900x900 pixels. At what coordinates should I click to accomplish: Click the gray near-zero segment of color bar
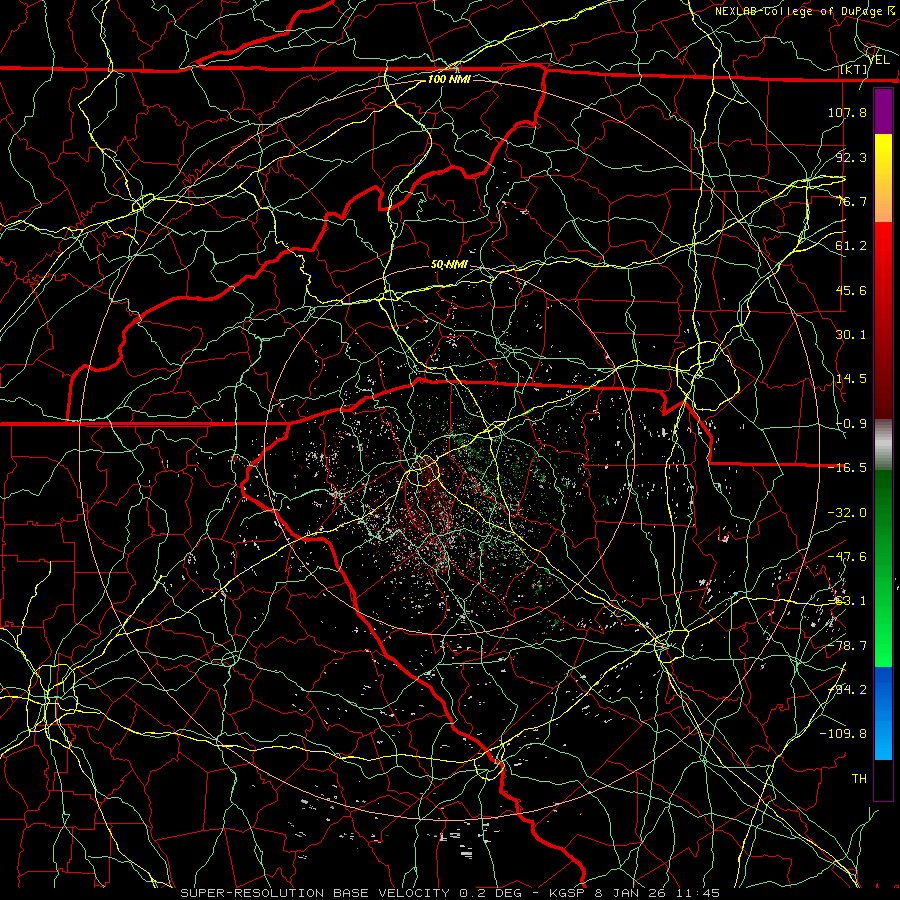tap(883, 445)
